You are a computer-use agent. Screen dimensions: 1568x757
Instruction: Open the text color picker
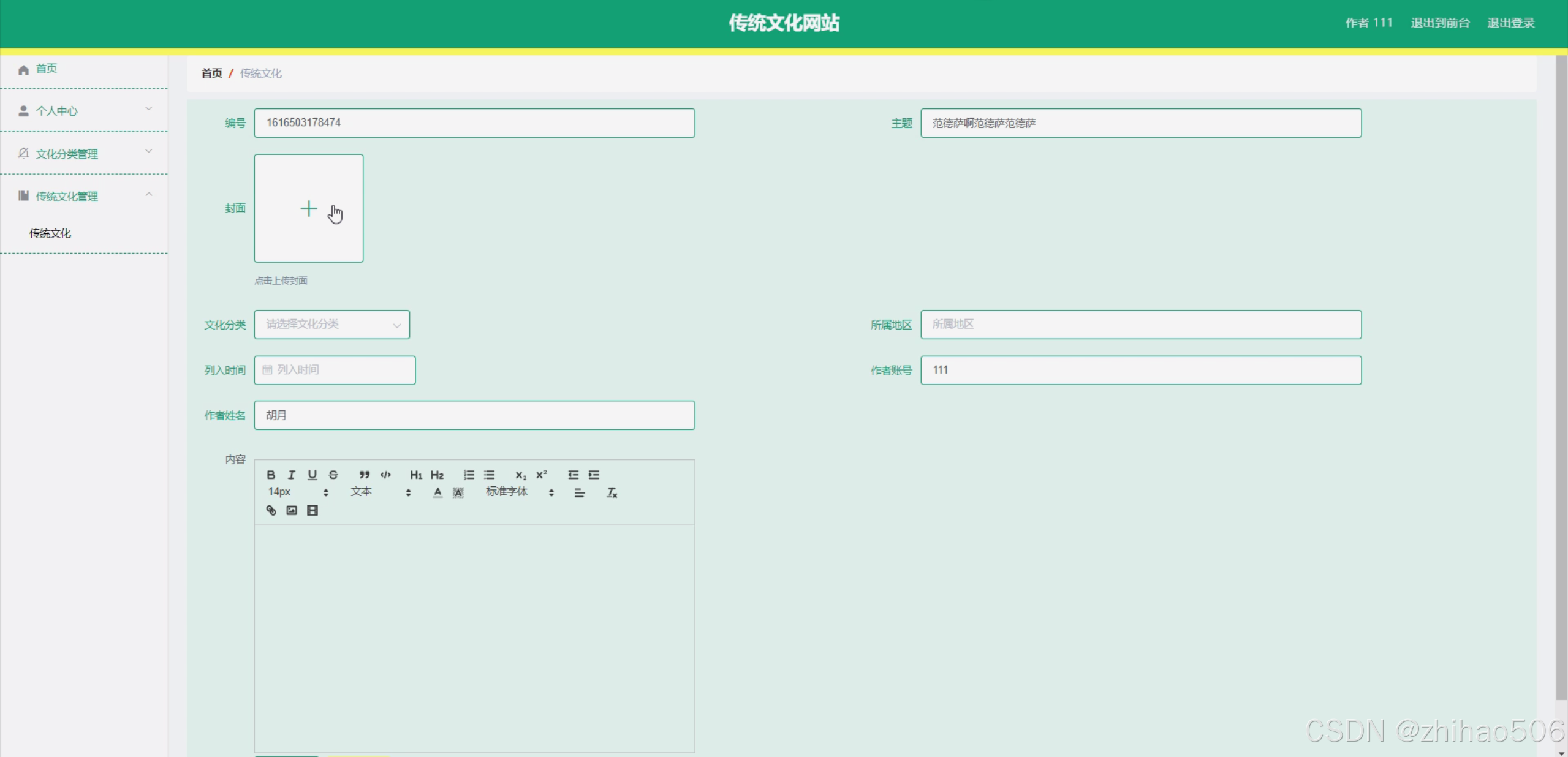point(437,492)
